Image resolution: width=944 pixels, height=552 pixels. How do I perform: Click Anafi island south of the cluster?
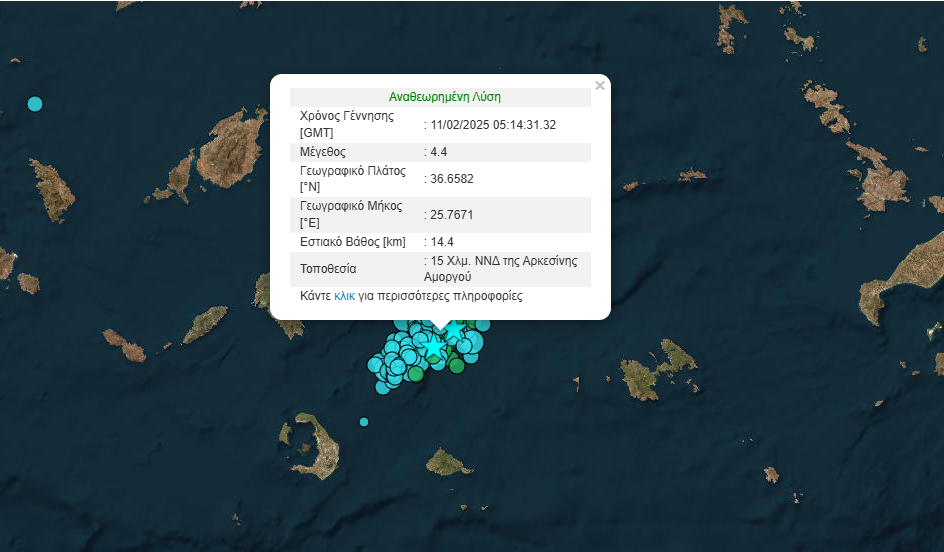coord(448,462)
